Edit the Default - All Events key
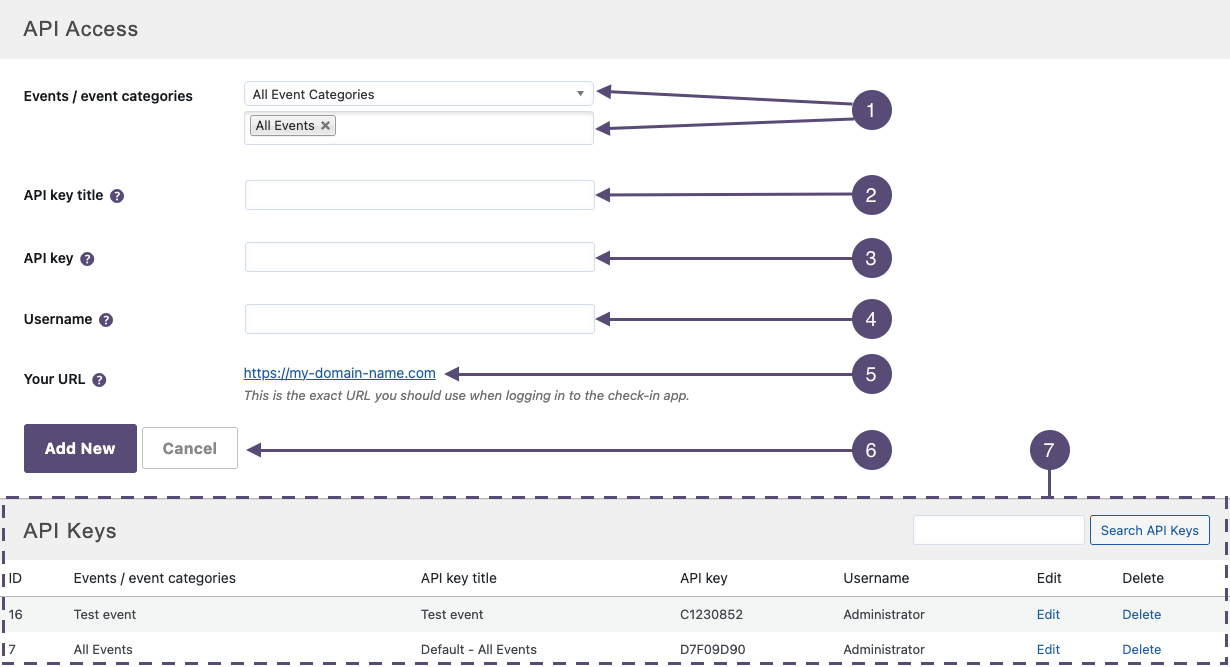Image resolution: width=1230 pixels, height=667 pixels. (1048, 649)
